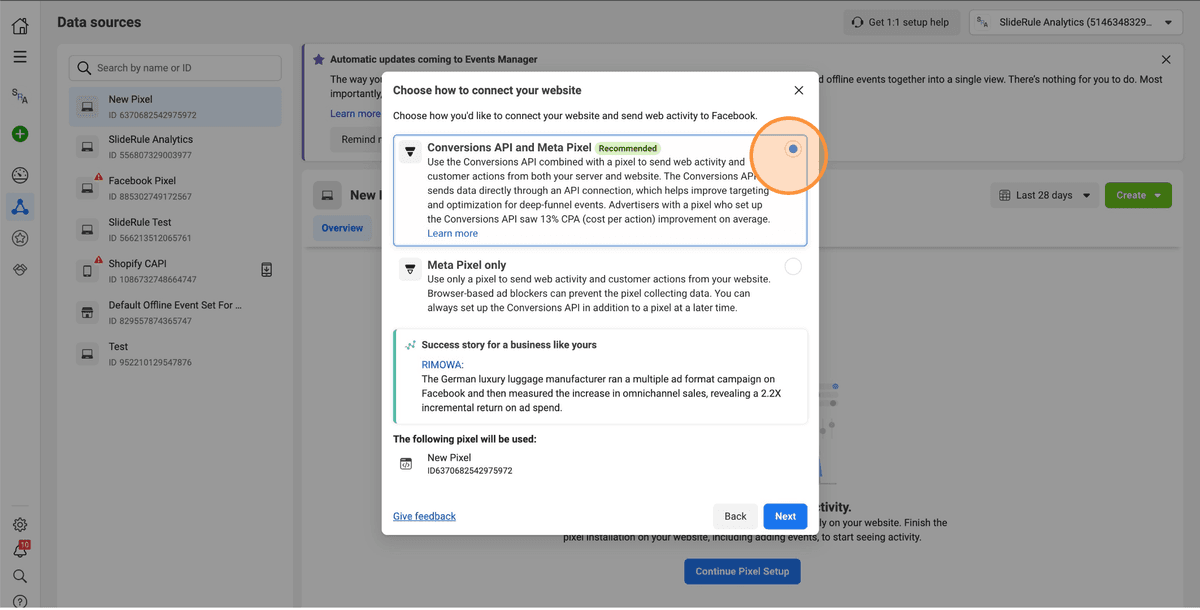Click Learn more in the updates banner
This screenshot has height=610, width=1200.
coord(355,113)
